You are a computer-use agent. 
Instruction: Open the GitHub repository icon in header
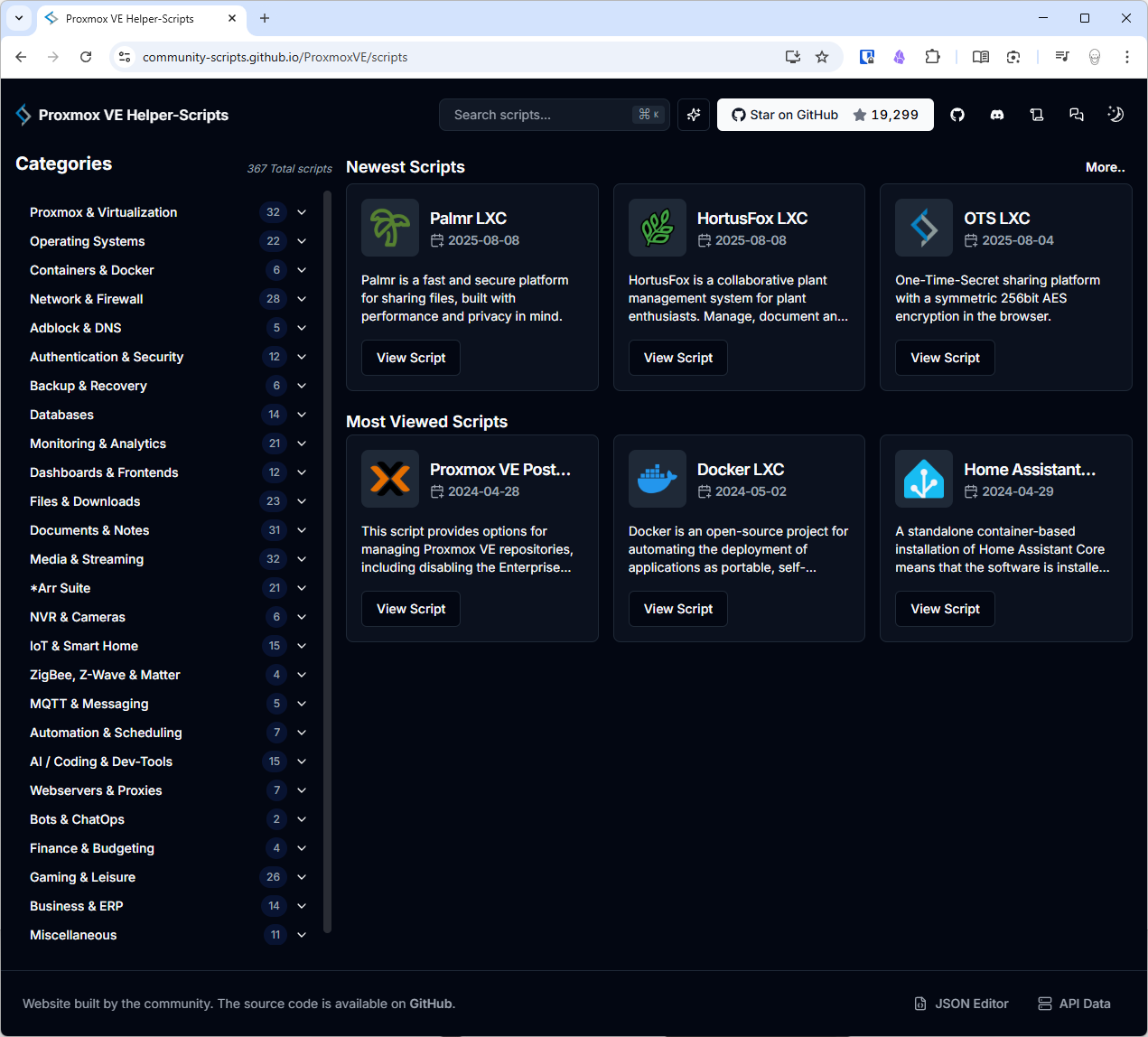coord(957,115)
